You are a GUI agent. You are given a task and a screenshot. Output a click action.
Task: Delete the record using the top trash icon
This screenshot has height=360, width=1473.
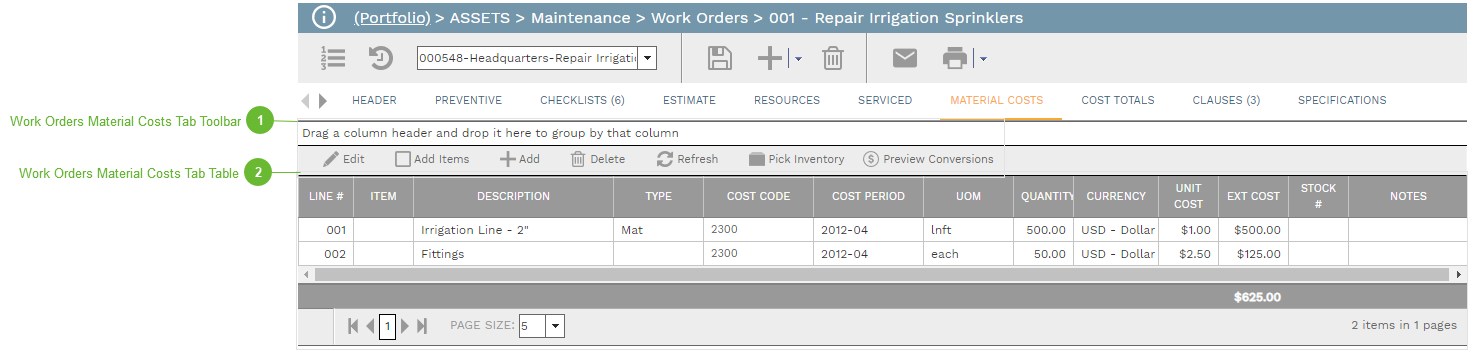833,59
